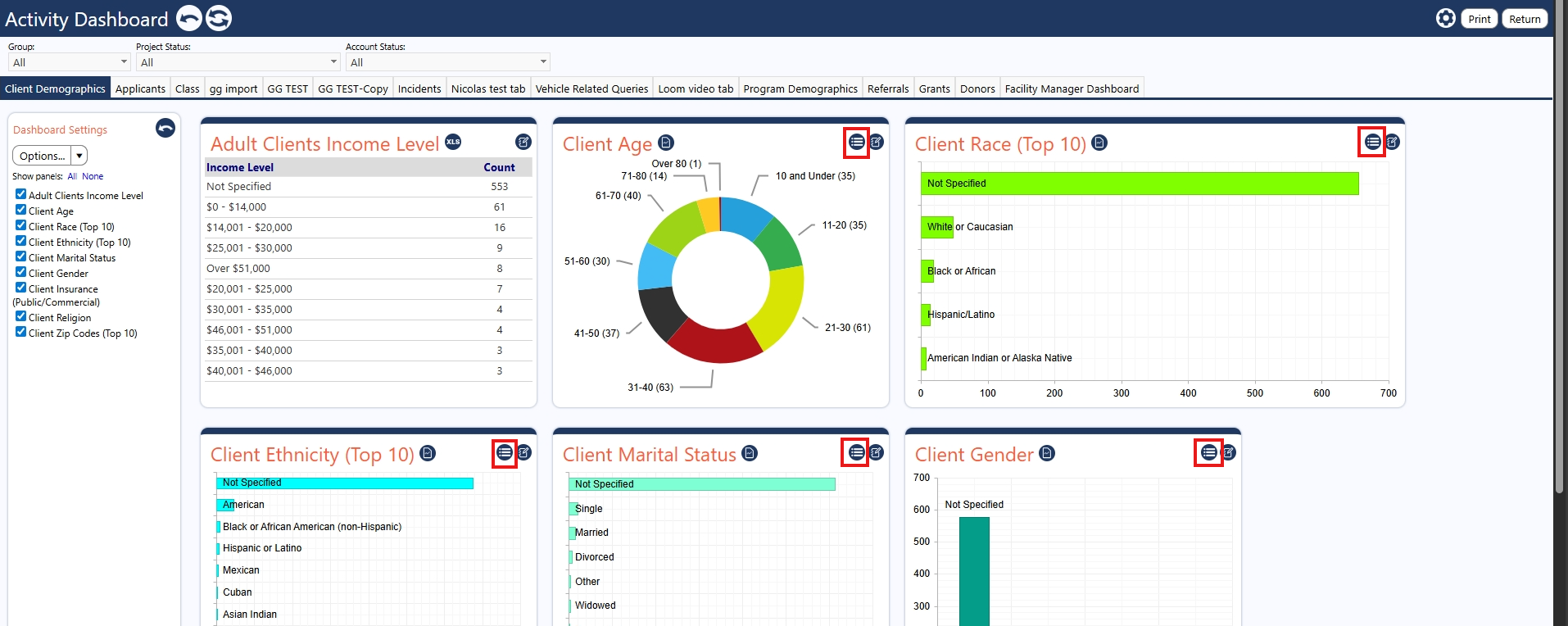Open the Donors tab
This screenshot has width=1568, height=626.
tap(977, 88)
